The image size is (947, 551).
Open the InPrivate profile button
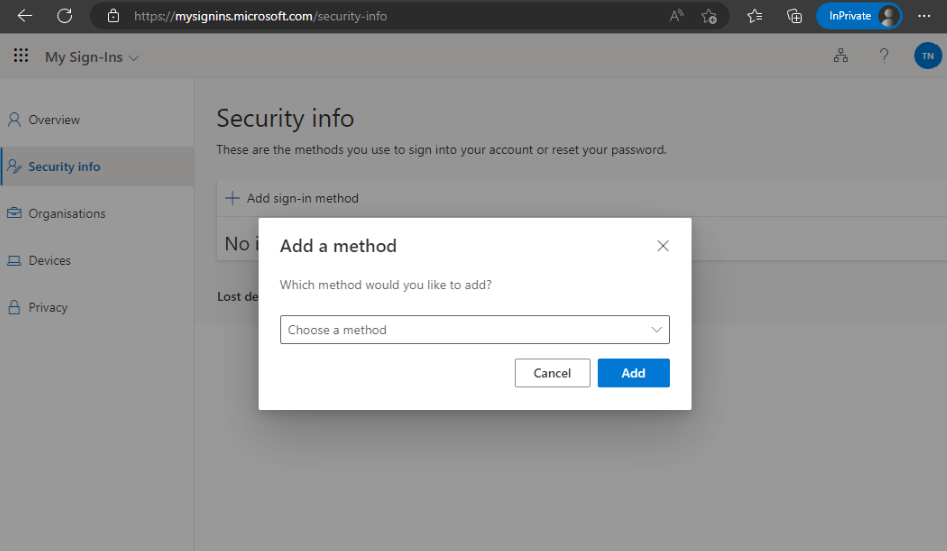(x=859, y=16)
